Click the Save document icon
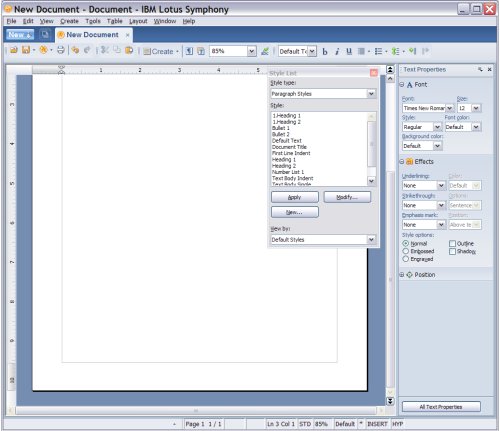 [26, 50]
